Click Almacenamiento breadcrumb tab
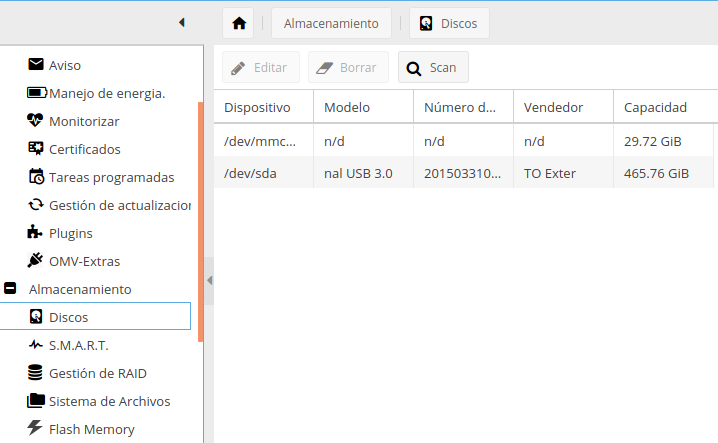The image size is (718, 443). point(331,23)
